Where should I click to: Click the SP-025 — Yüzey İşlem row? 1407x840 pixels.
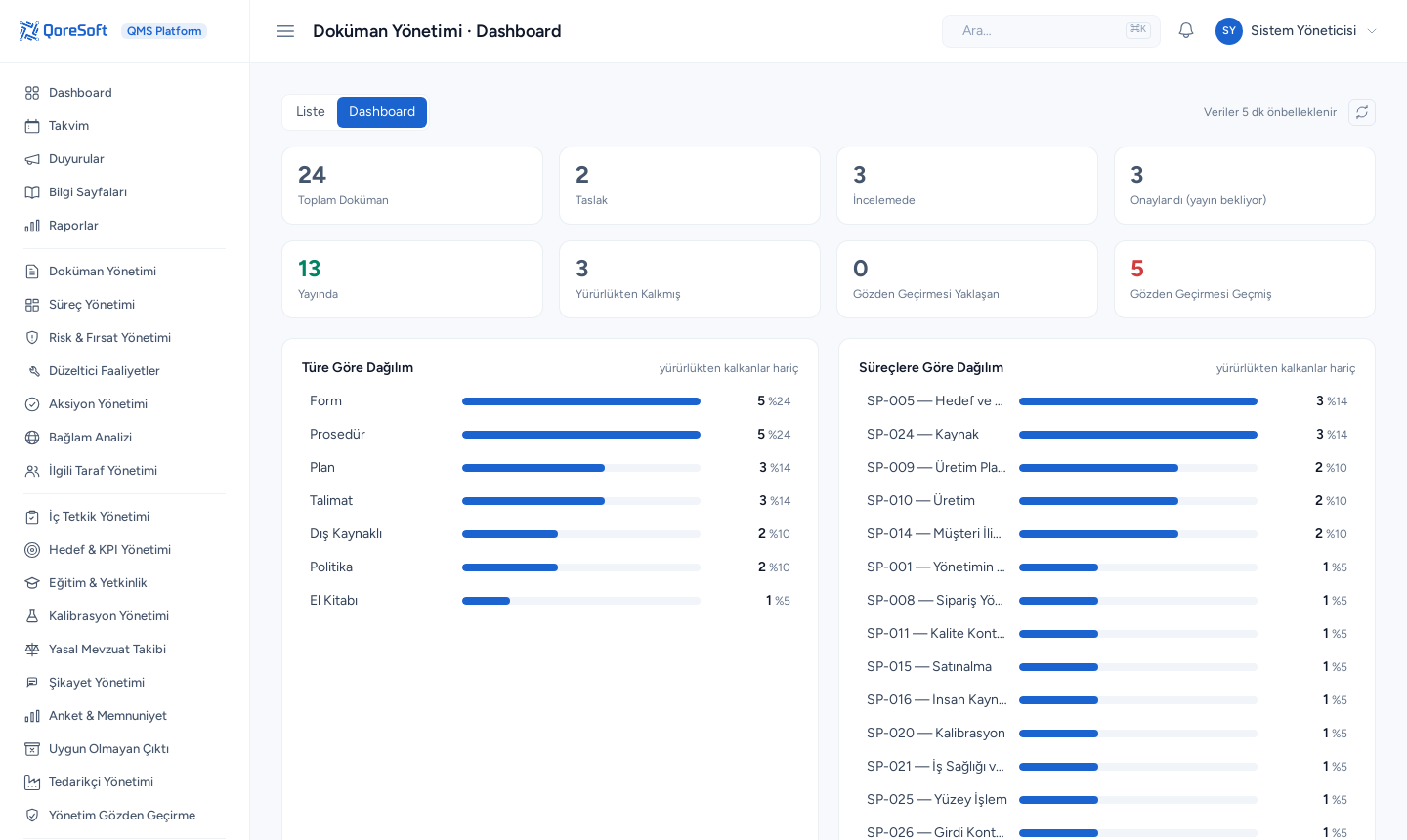pos(1107,800)
